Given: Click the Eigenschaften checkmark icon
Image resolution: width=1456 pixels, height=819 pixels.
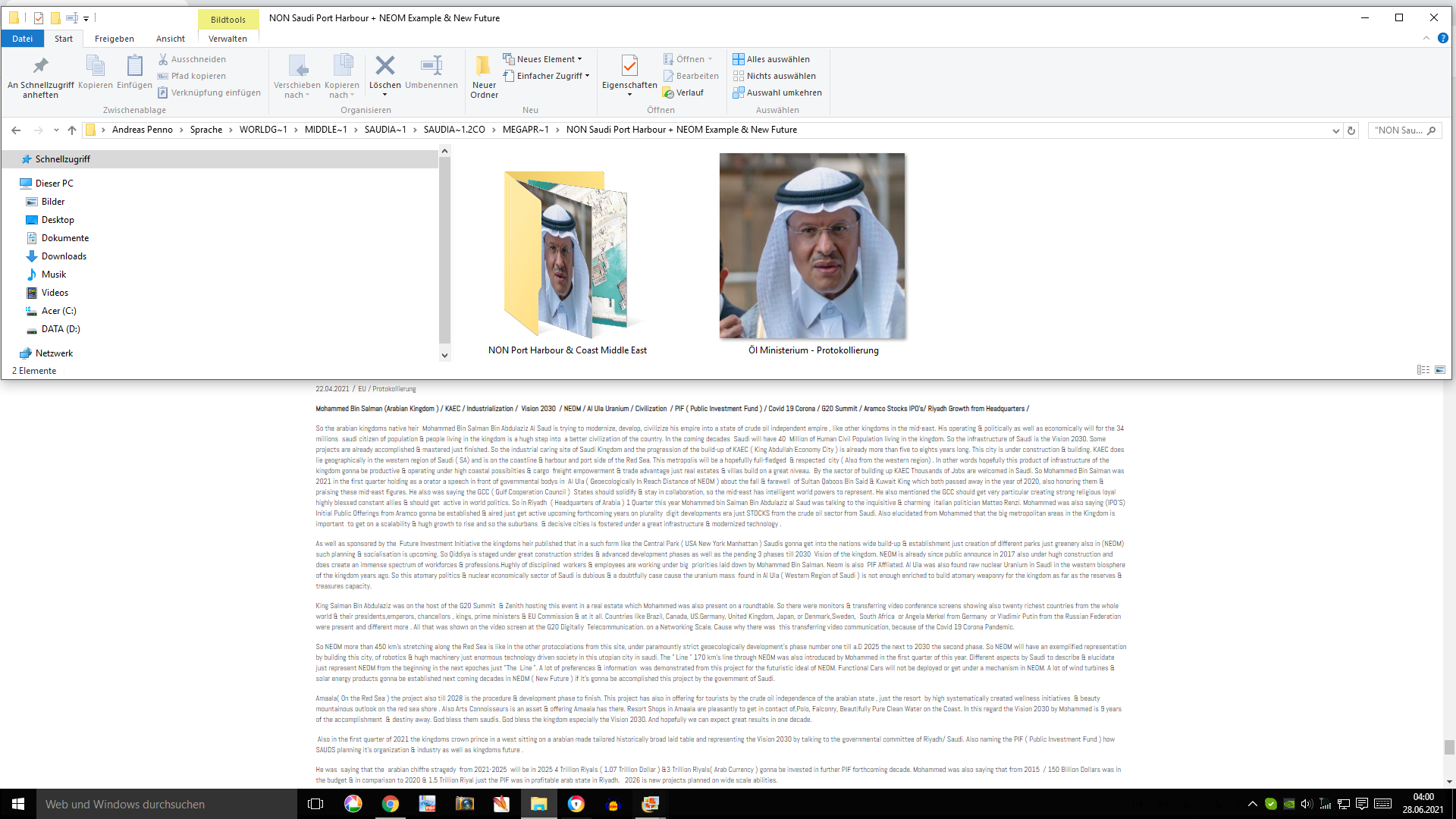Looking at the screenshot, I should tap(629, 66).
